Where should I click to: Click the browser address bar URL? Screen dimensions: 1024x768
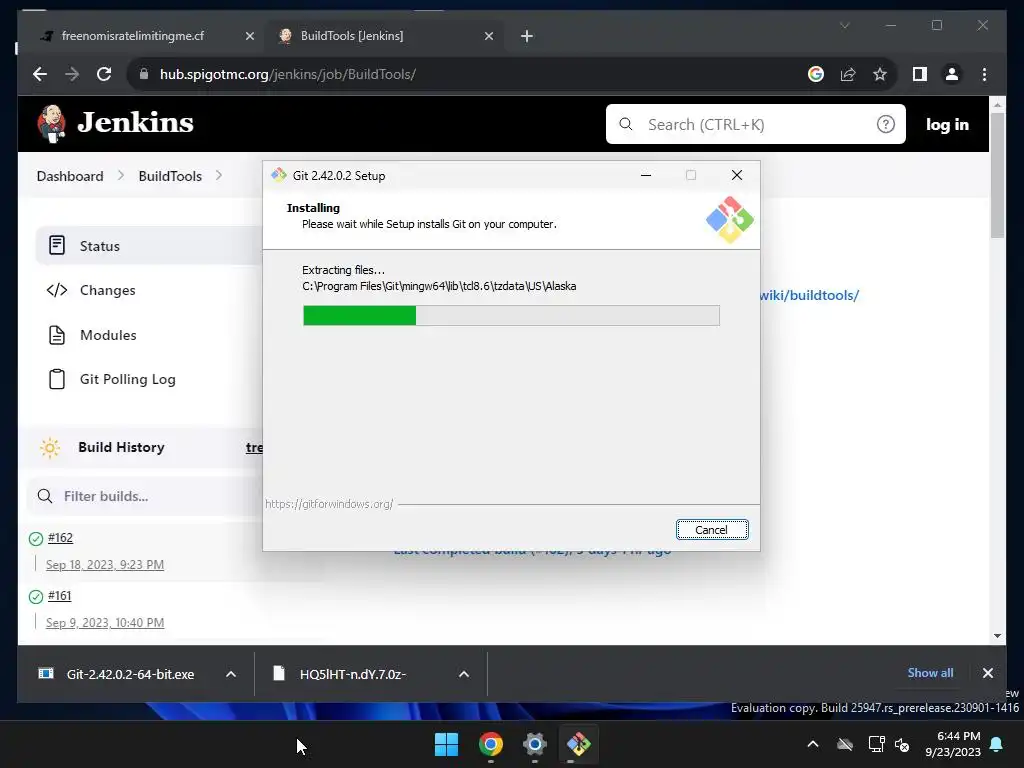pos(287,74)
